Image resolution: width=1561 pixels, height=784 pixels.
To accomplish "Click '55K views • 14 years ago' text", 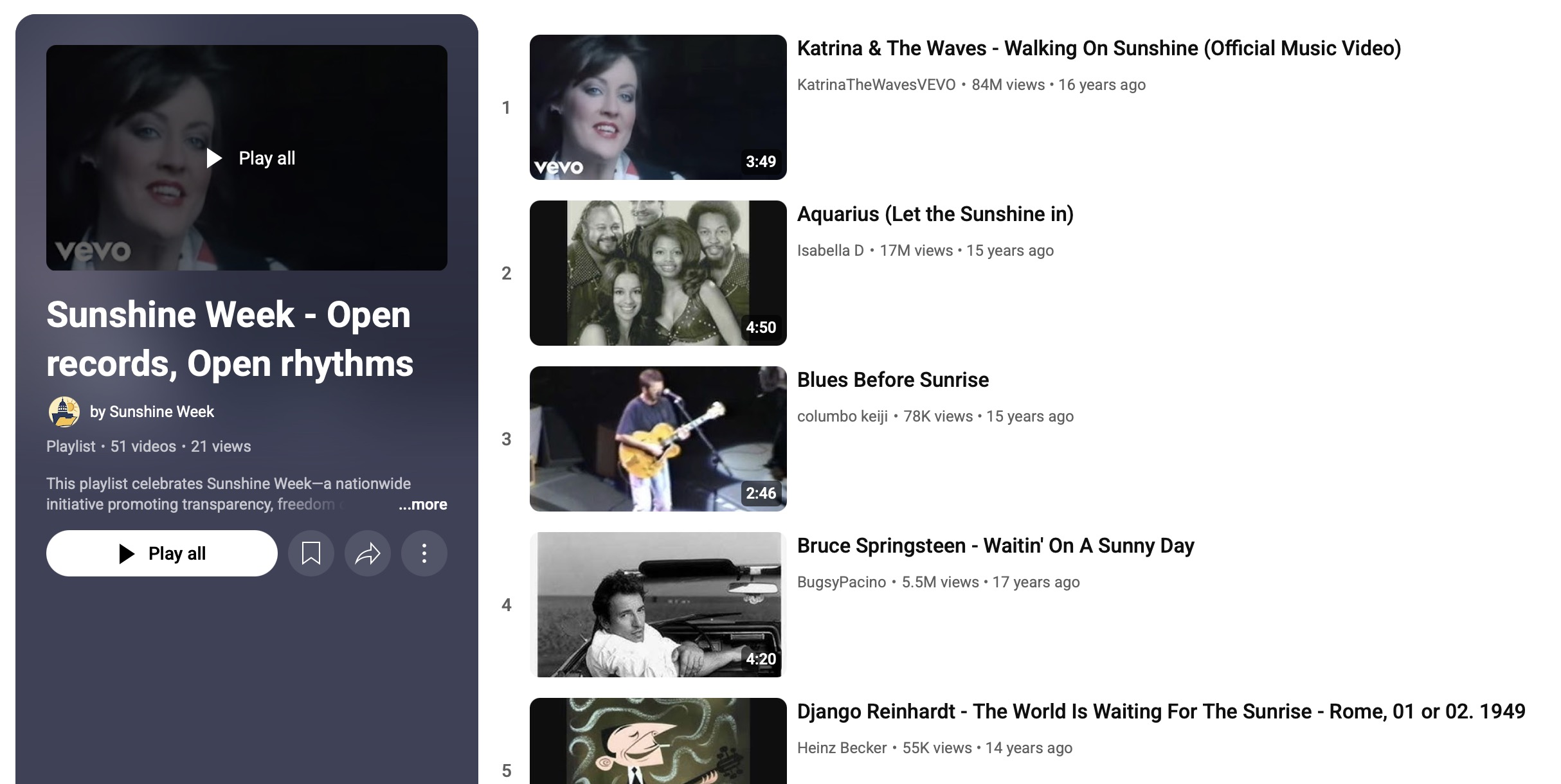I will [988, 748].
